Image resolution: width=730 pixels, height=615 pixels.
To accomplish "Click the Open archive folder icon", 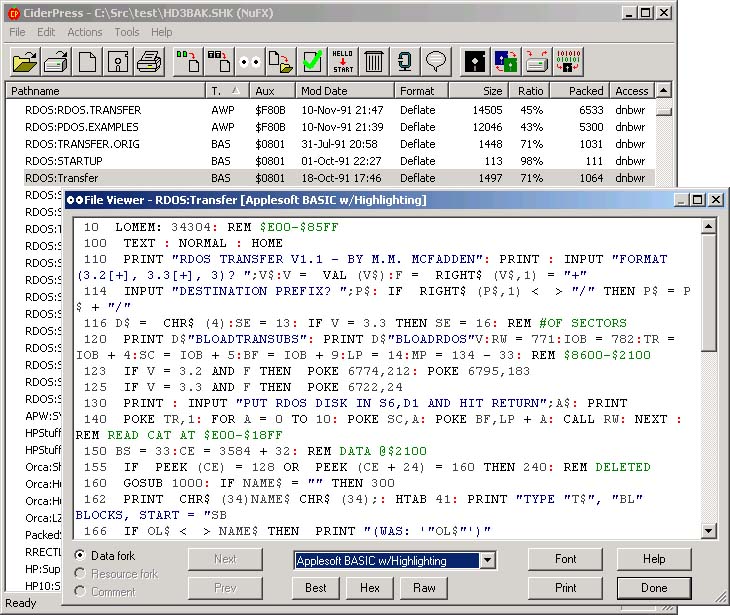I will click(x=25, y=61).
